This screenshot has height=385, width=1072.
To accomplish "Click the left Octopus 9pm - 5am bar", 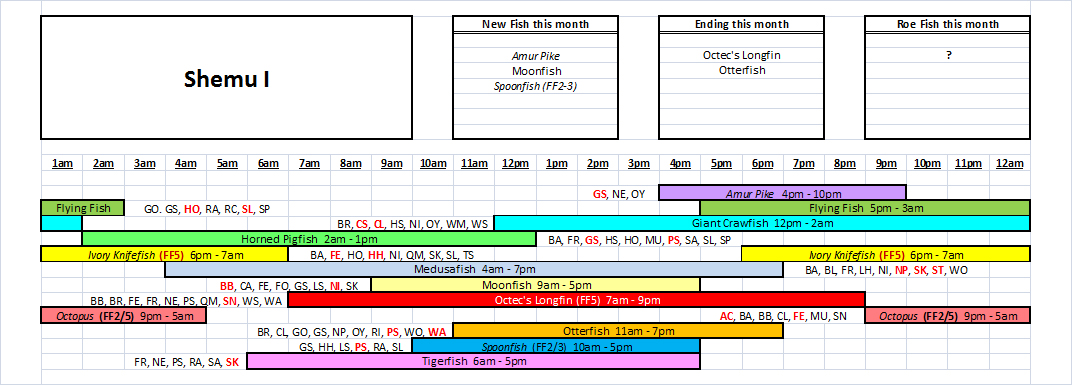I will pyautogui.click(x=123, y=315).
